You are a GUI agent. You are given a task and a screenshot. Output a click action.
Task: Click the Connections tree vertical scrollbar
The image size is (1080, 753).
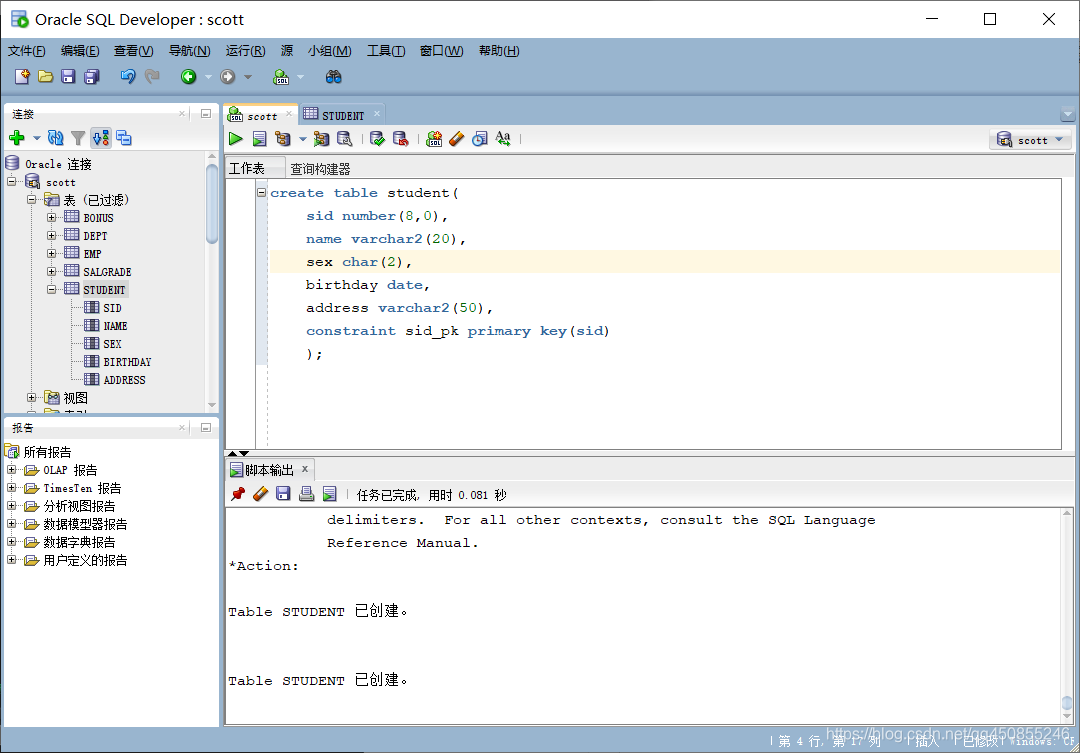click(x=211, y=204)
